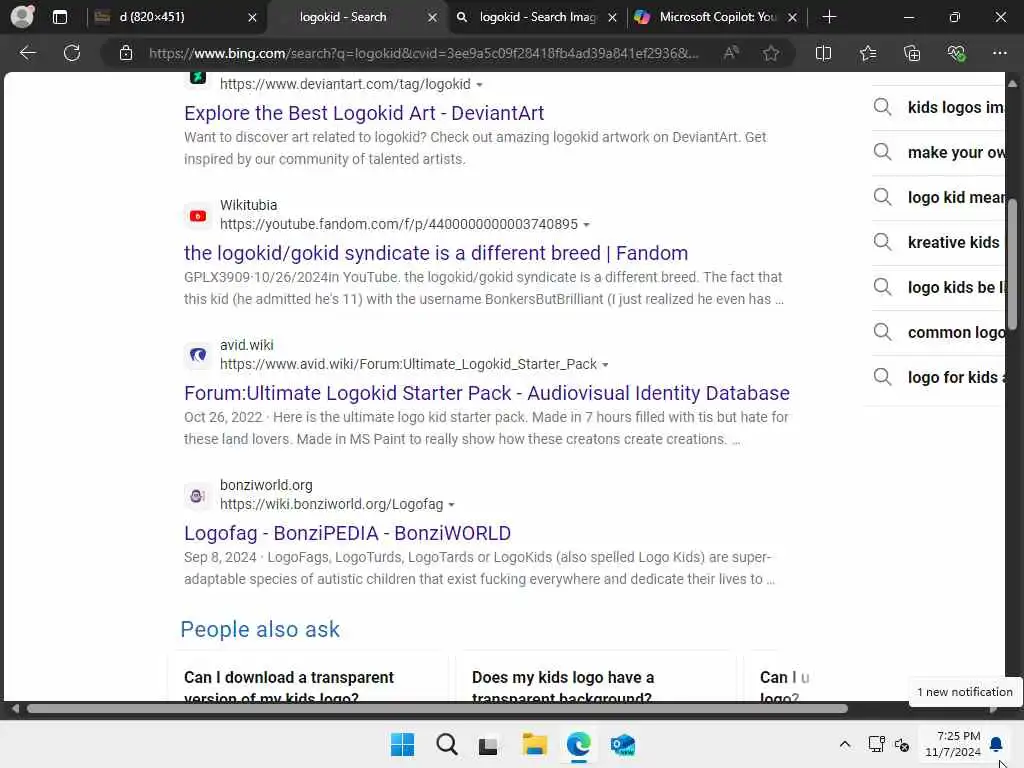
Task: Add this page to favorites star
Action: click(771, 53)
